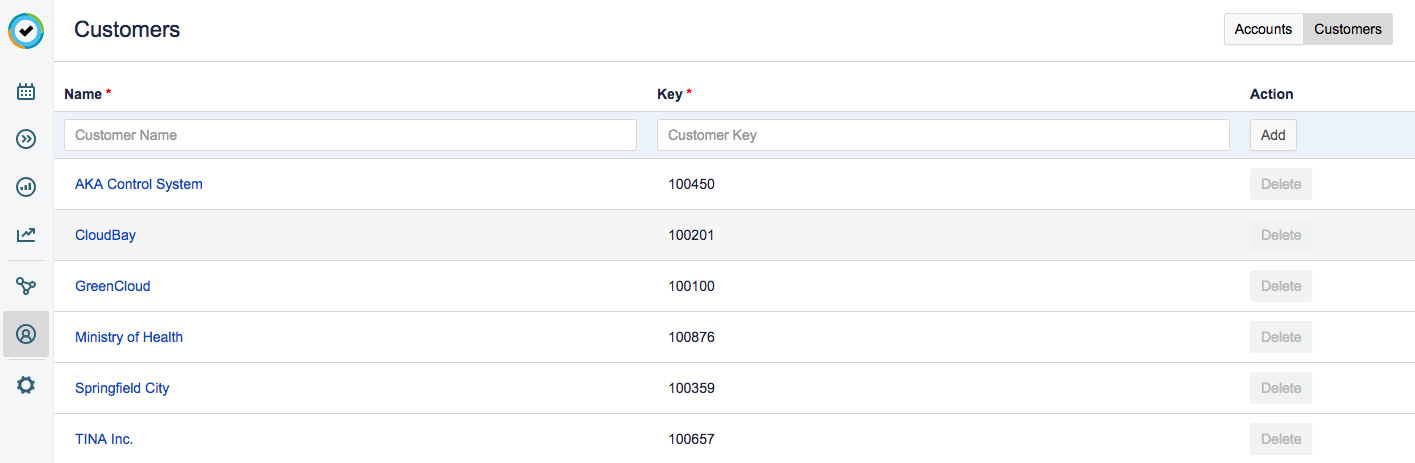Open settings gear icon in sidebar
This screenshot has width=1415, height=463.
[x=26, y=385]
